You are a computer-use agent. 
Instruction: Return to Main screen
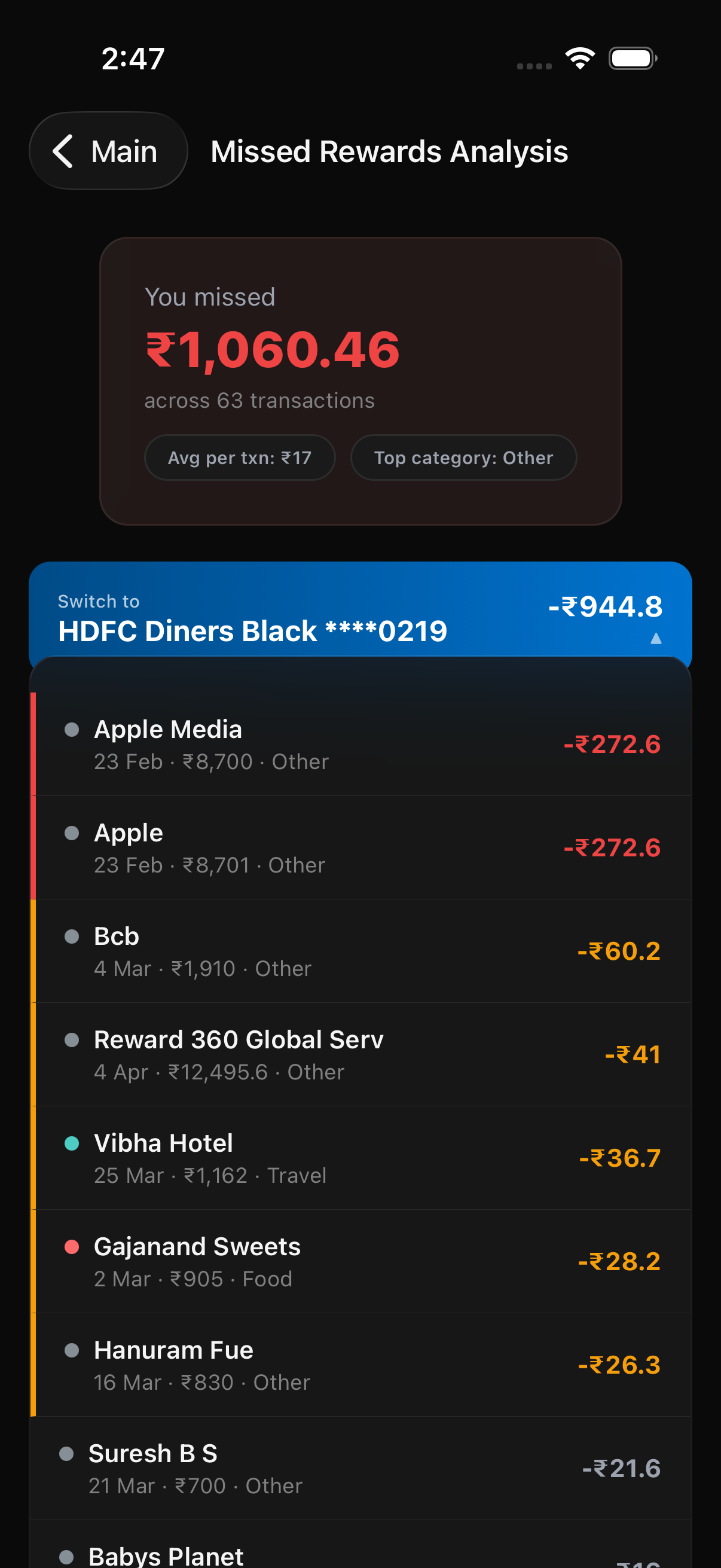[x=108, y=151]
